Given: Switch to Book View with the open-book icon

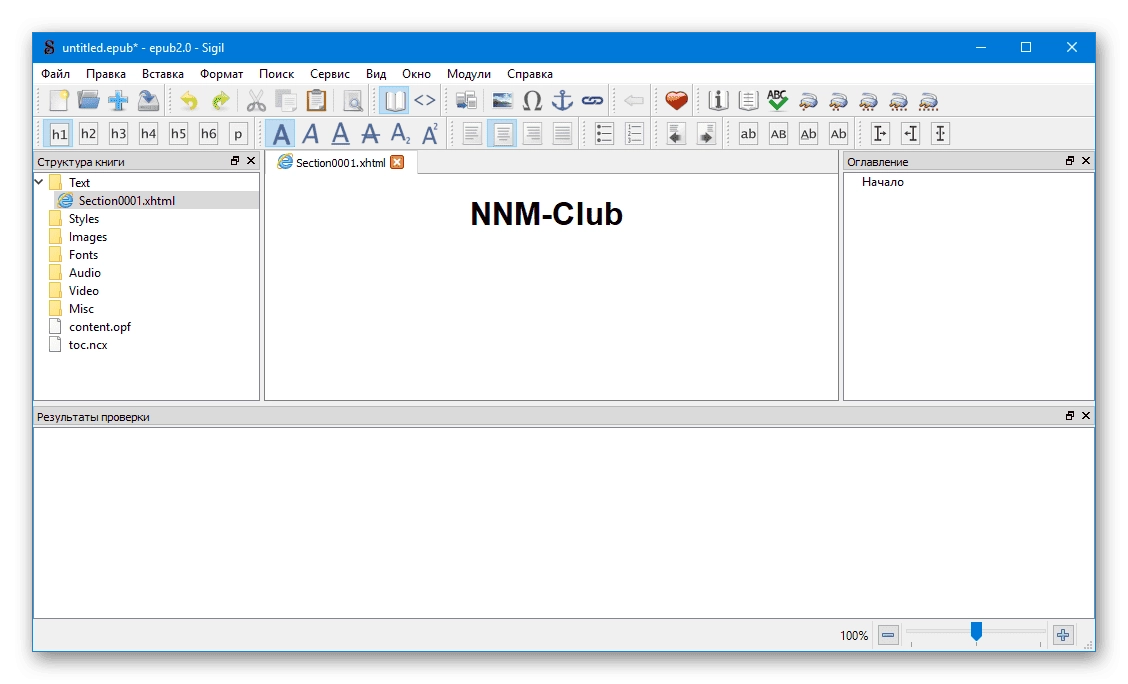Looking at the screenshot, I should 394,101.
